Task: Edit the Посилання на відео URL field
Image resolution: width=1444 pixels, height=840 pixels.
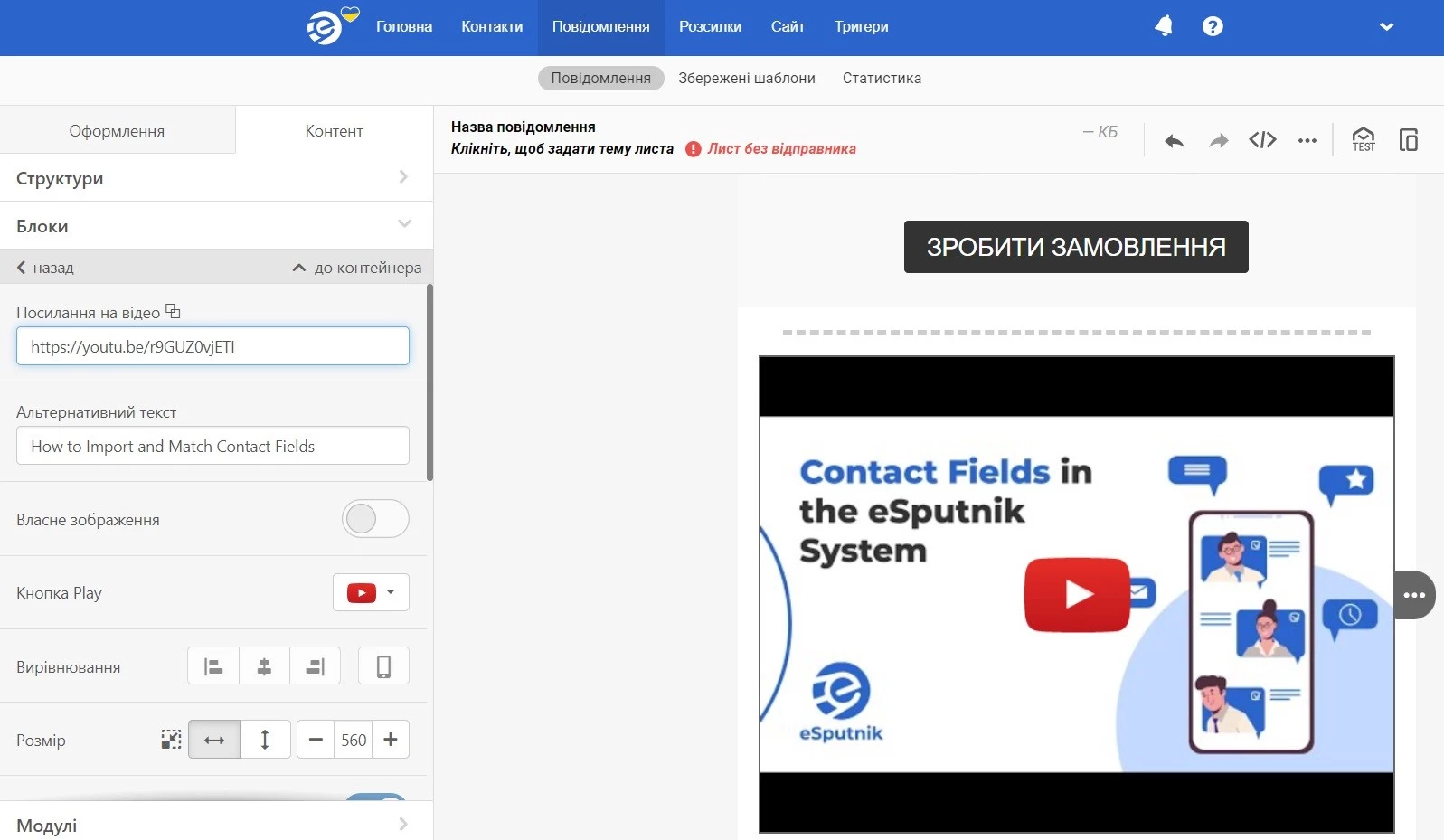Action: 212,346
